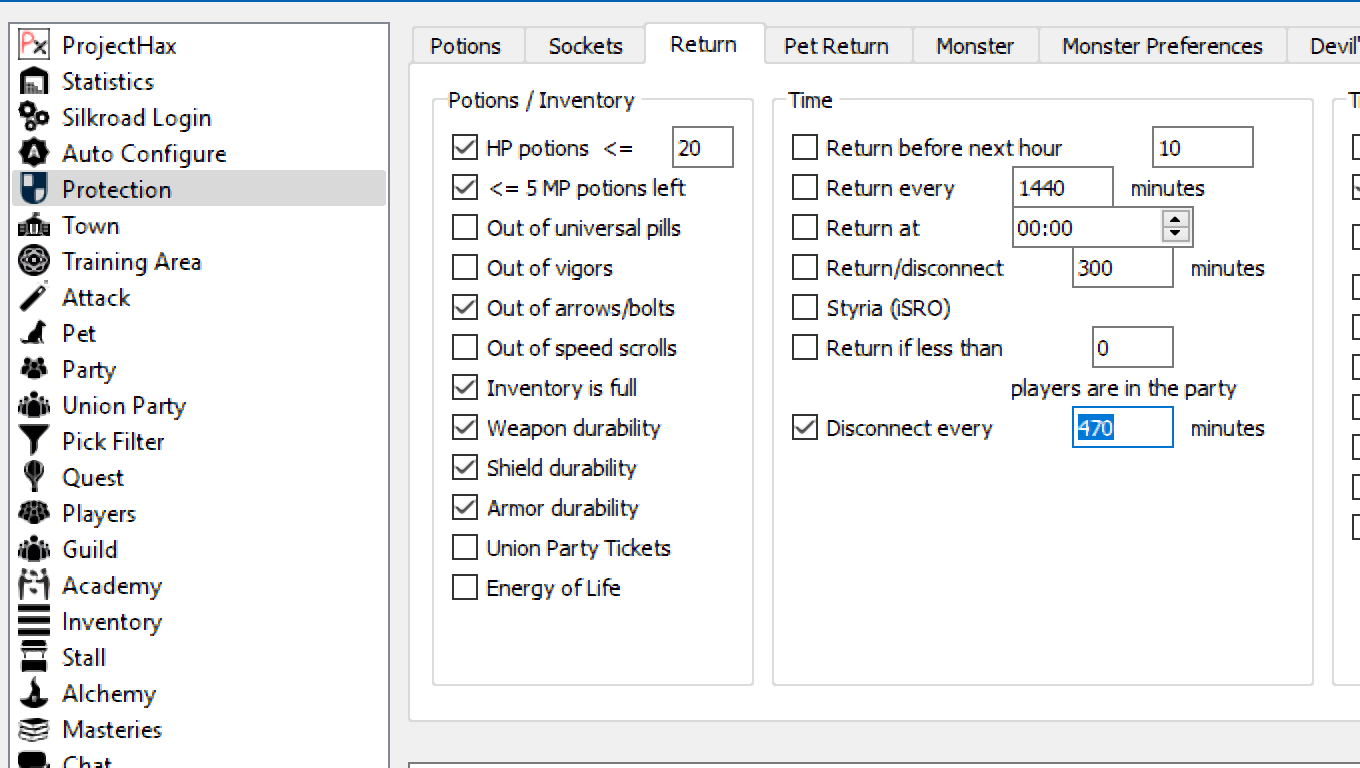
Task: Open the ProjectHax sidebar icon
Action: 34,45
